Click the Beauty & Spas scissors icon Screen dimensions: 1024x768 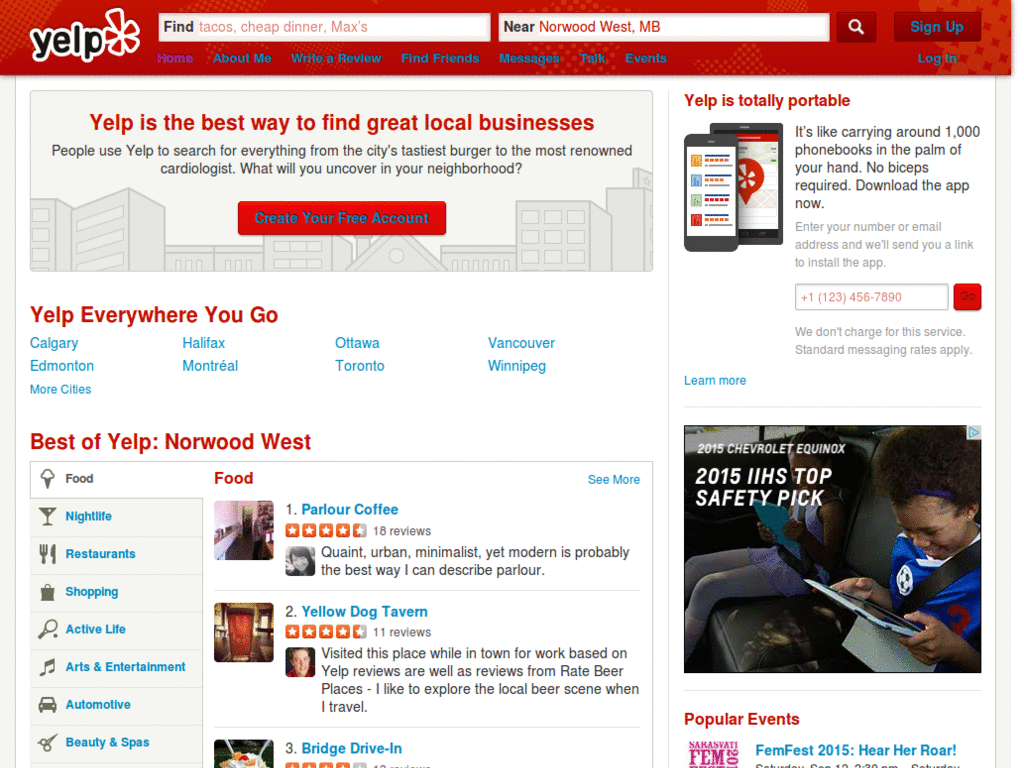(x=48, y=743)
